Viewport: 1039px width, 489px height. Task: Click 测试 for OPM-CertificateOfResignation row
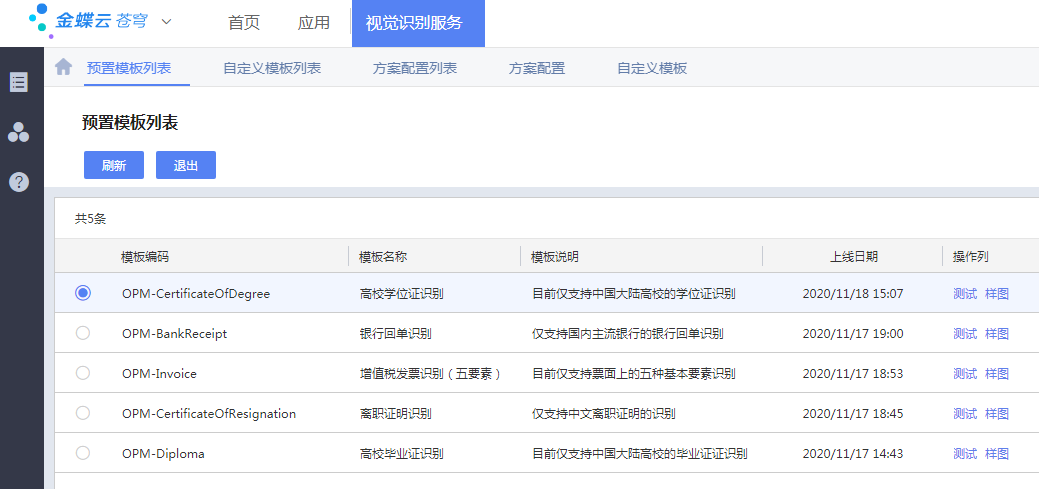(x=965, y=413)
